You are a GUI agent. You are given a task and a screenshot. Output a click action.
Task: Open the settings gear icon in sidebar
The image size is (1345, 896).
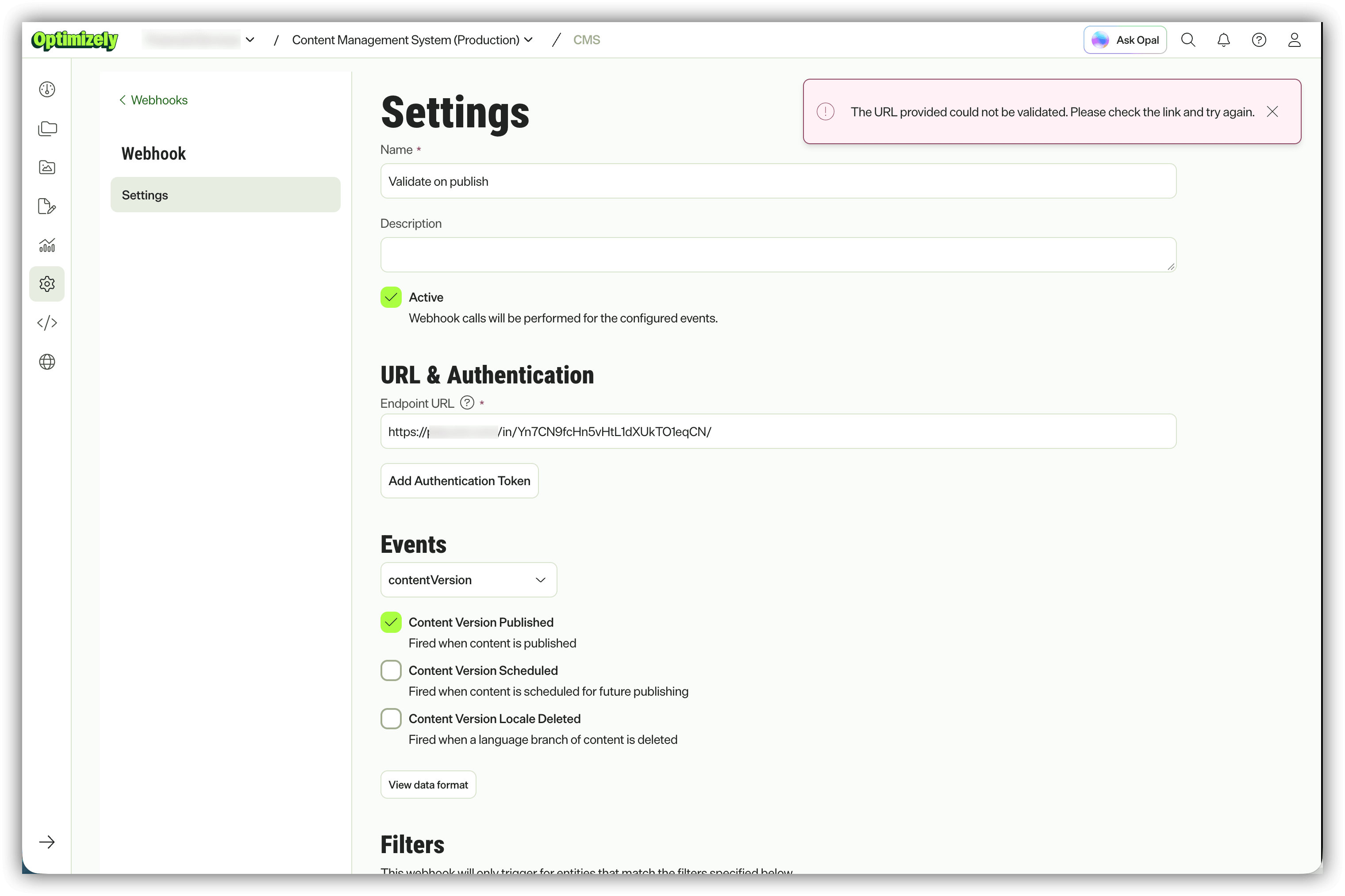point(47,284)
